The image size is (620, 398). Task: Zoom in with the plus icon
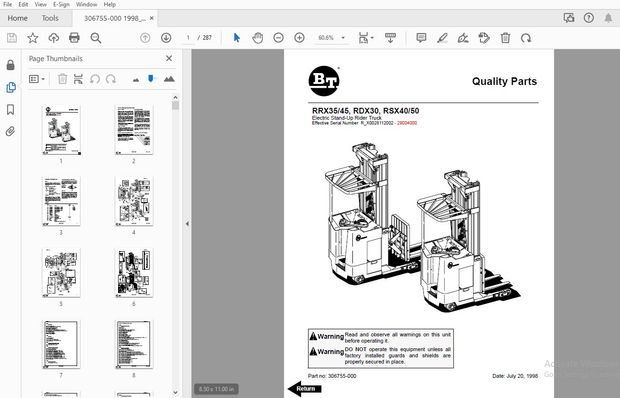click(299, 38)
